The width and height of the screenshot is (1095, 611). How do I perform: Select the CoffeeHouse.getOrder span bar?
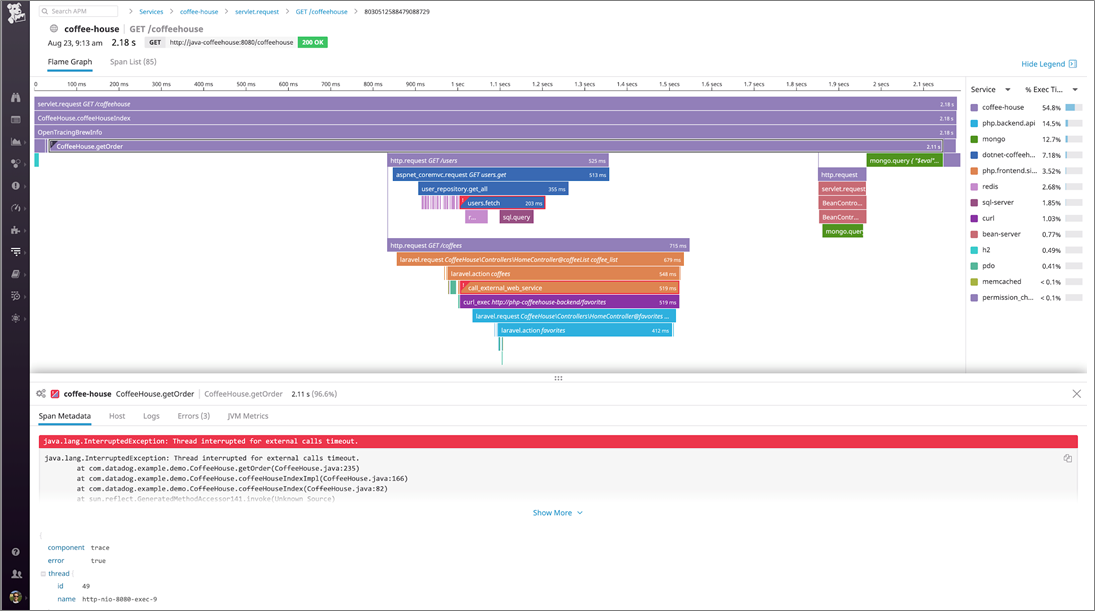click(x=494, y=146)
